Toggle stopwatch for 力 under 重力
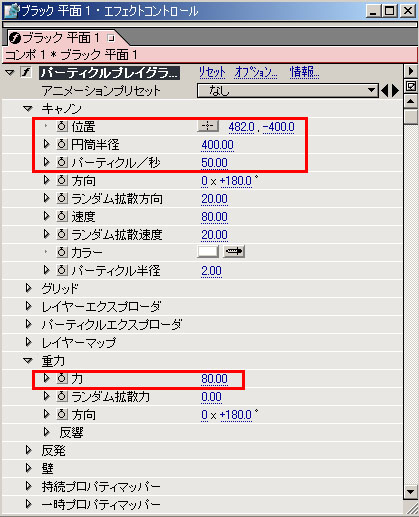This screenshot has height=517, width=419. pyautogui.click(x=62, y=378)
